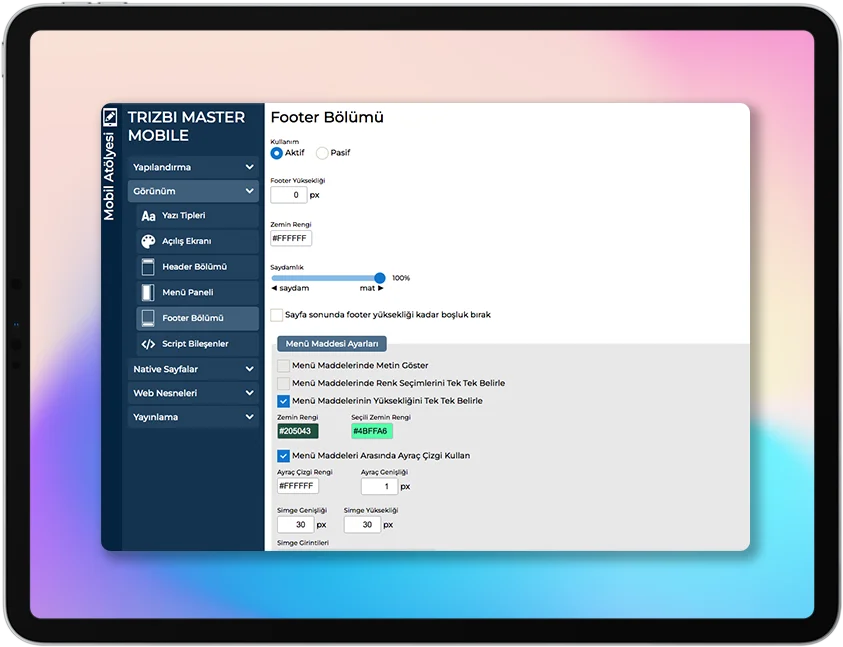The height and width of the screenshot is (647, 843).
Task: Uncheck Menü Maddeleri Arasında Ayraç Çizgi Kullan
Action: point(284,456)
